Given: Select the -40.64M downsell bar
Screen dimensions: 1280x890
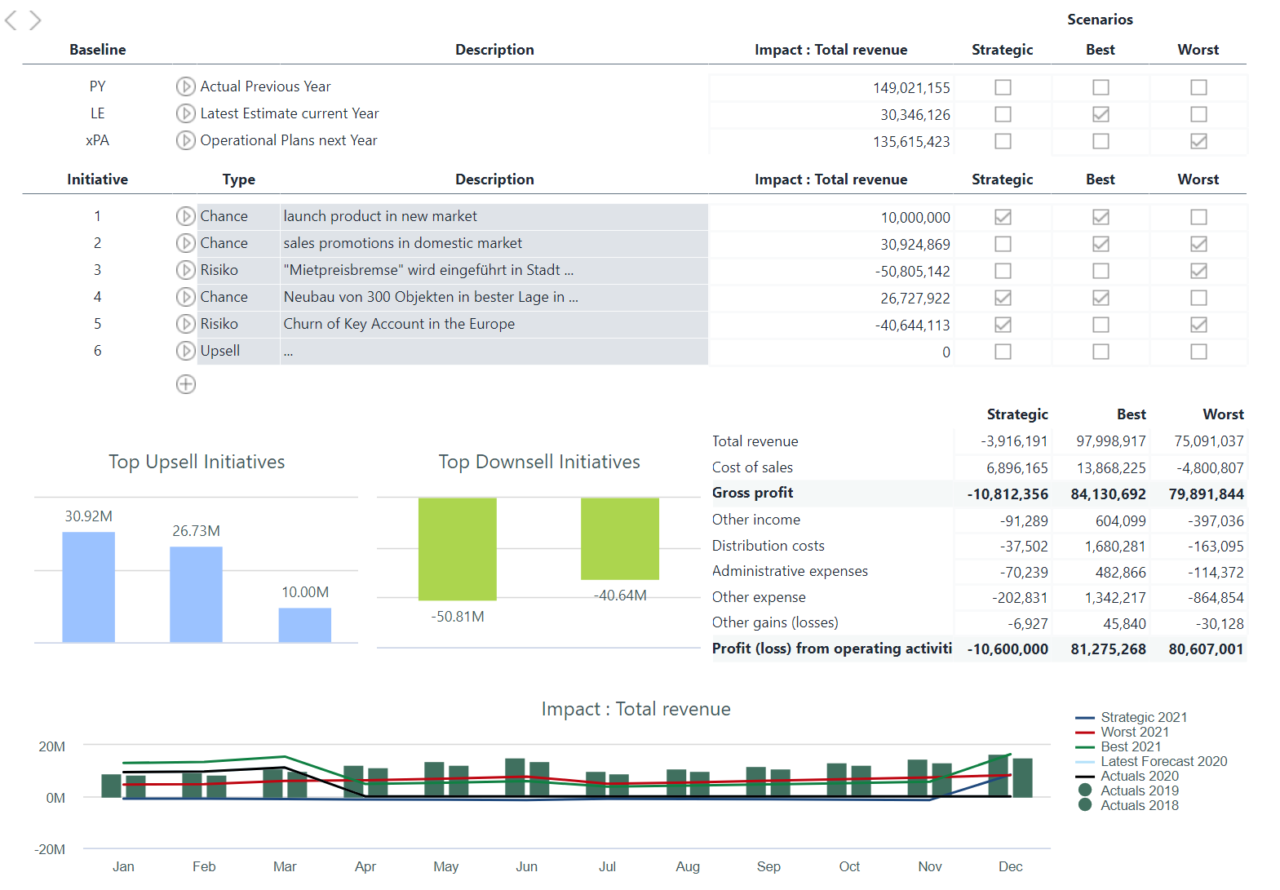Looking at the screenshot, I should pos(620,539).
